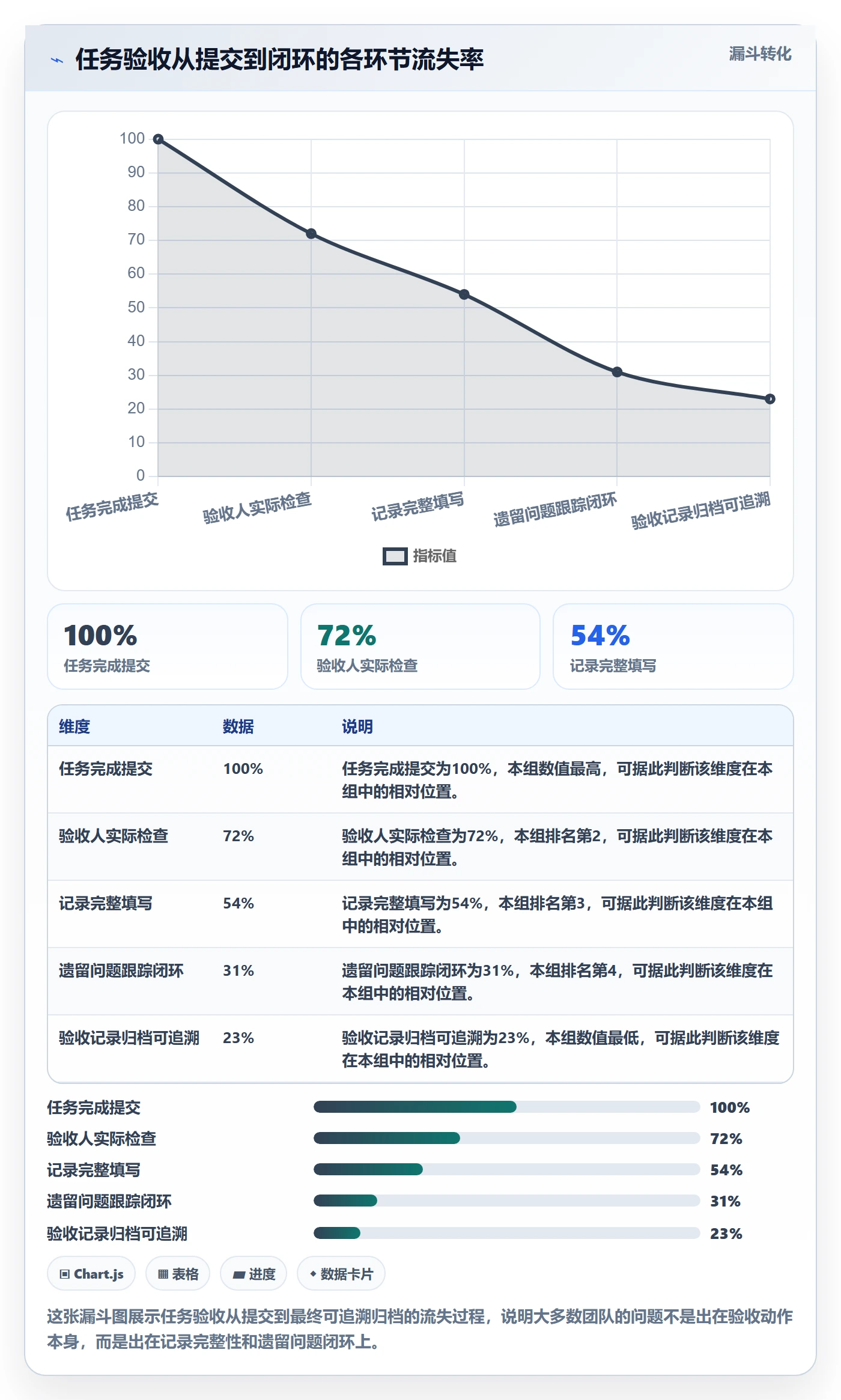
Task: Click the 说明 column header
Action: pyautogui.click(x=357, y=726)
